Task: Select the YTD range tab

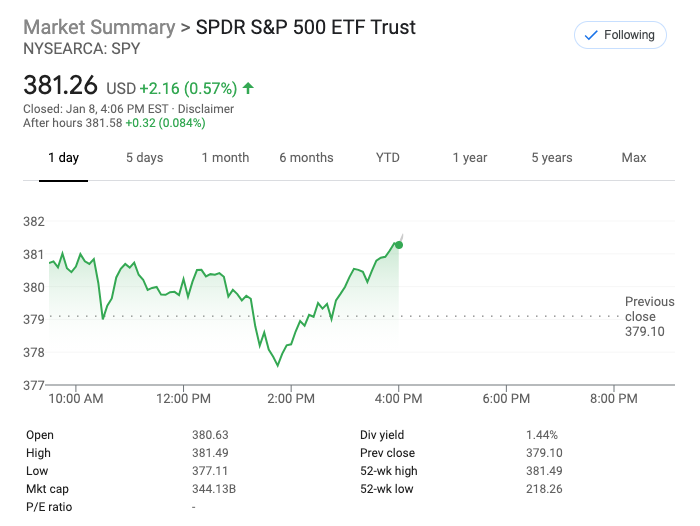Action: (388, 158)
